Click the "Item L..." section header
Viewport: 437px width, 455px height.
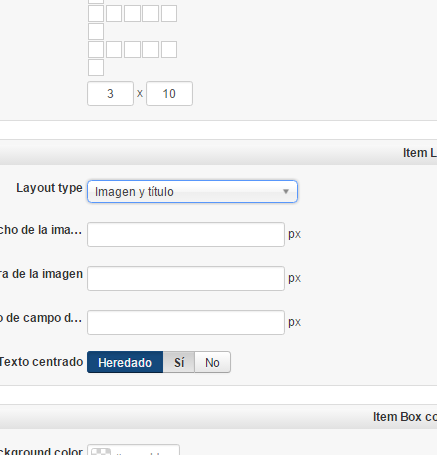click(x=420, y=153)
